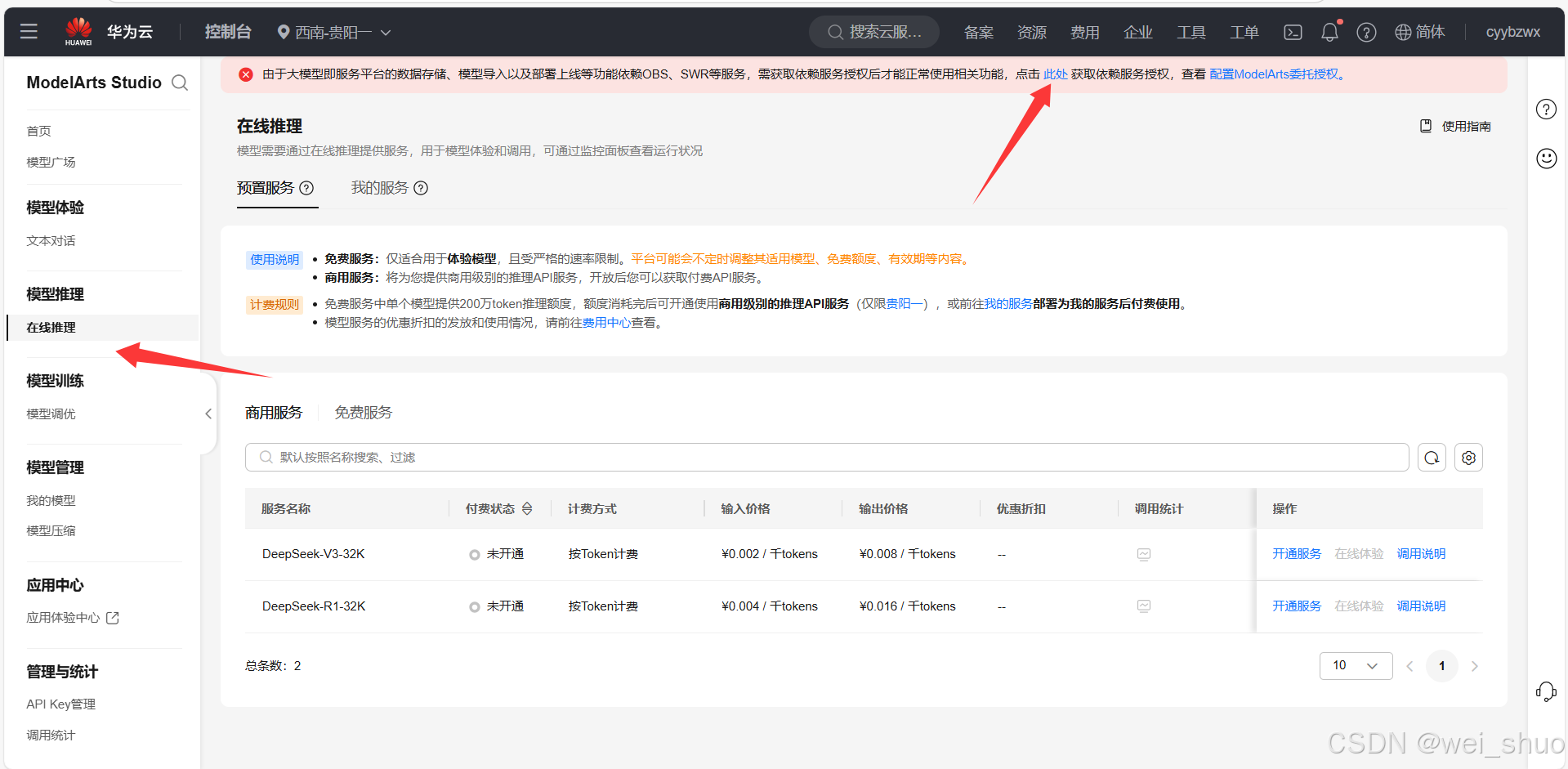Open 工单 in the top menu
Screen dimensions: 1568x769
point(1244,32)
